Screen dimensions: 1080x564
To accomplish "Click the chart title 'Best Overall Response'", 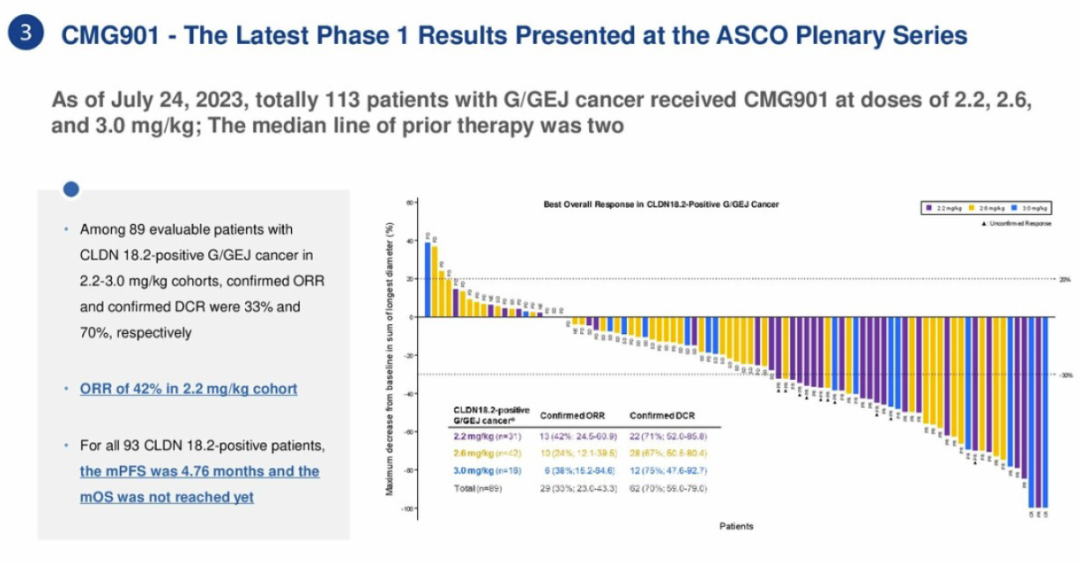I will [x=661, y=204].
